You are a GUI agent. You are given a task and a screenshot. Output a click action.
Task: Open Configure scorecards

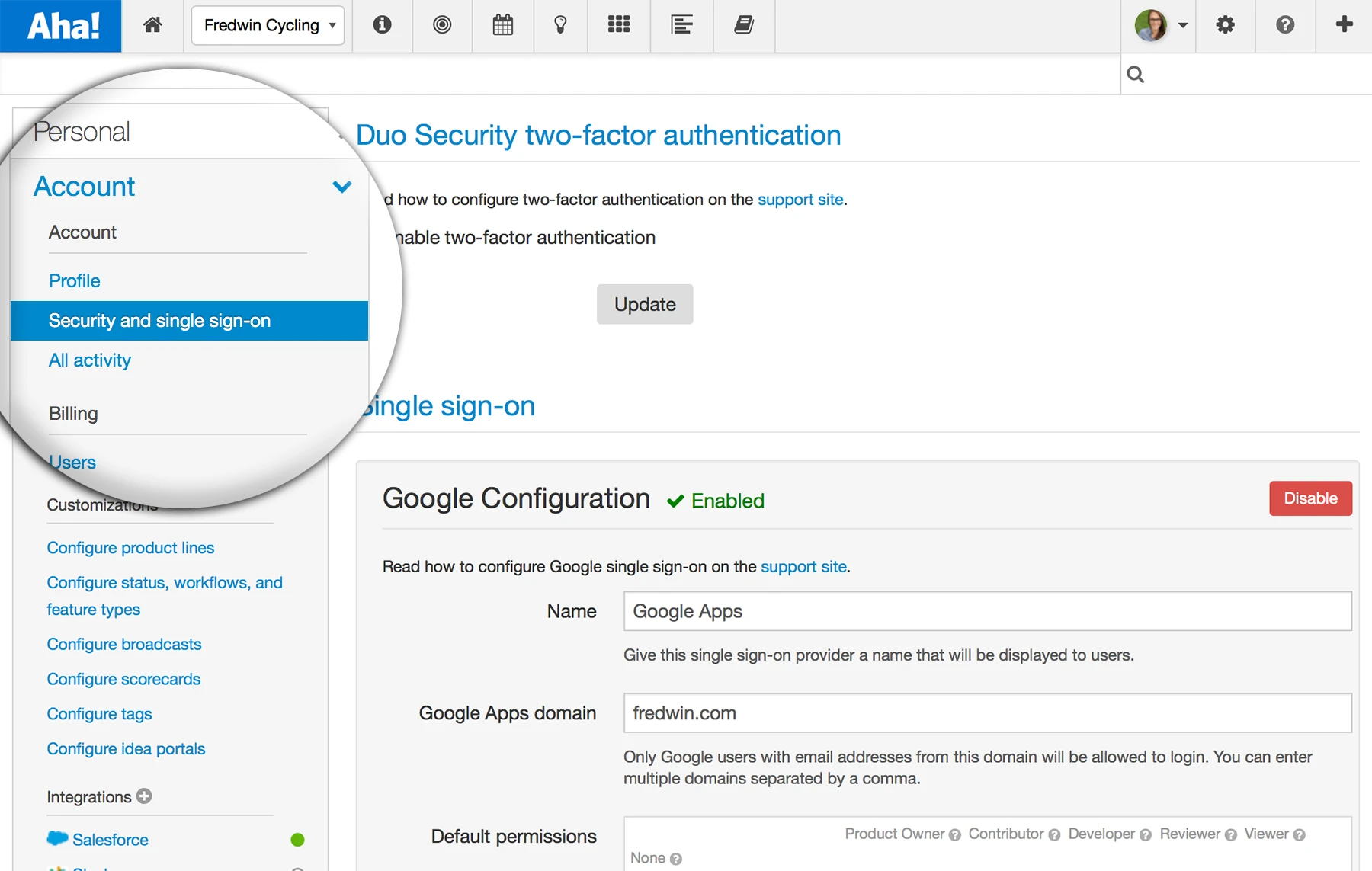123,679
